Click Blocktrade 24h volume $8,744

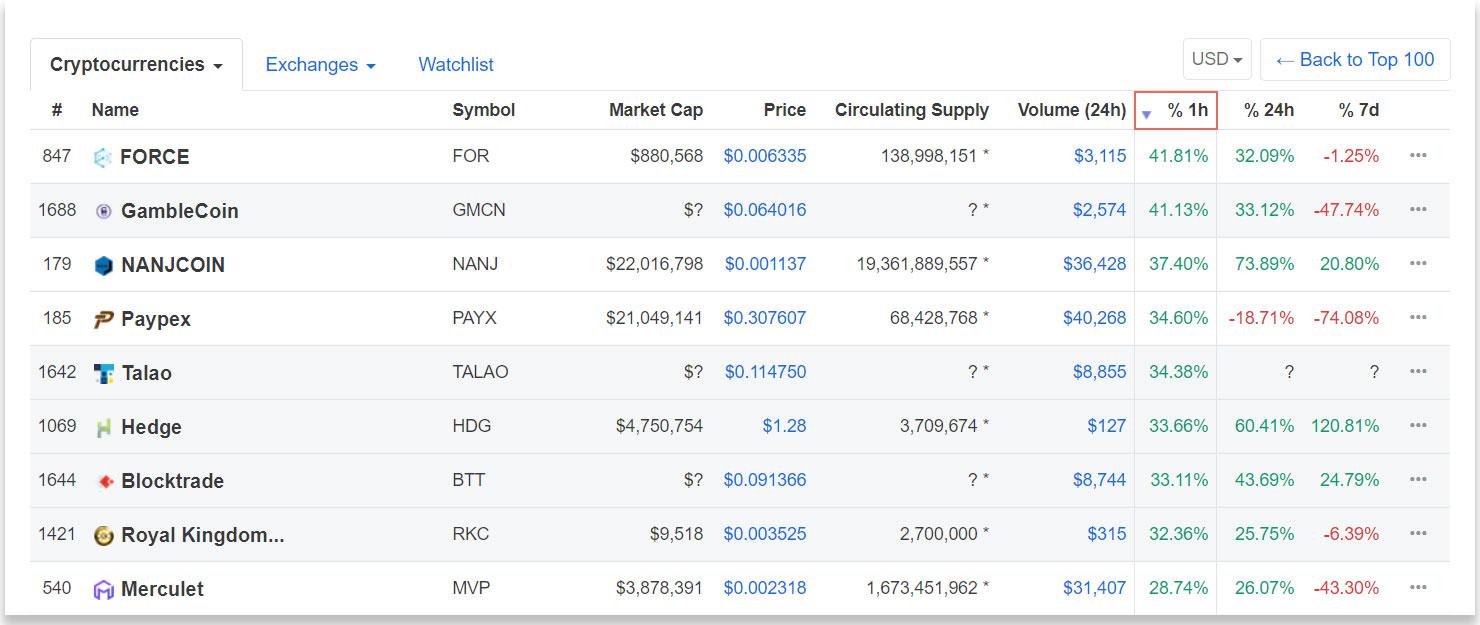(1100, 480)
